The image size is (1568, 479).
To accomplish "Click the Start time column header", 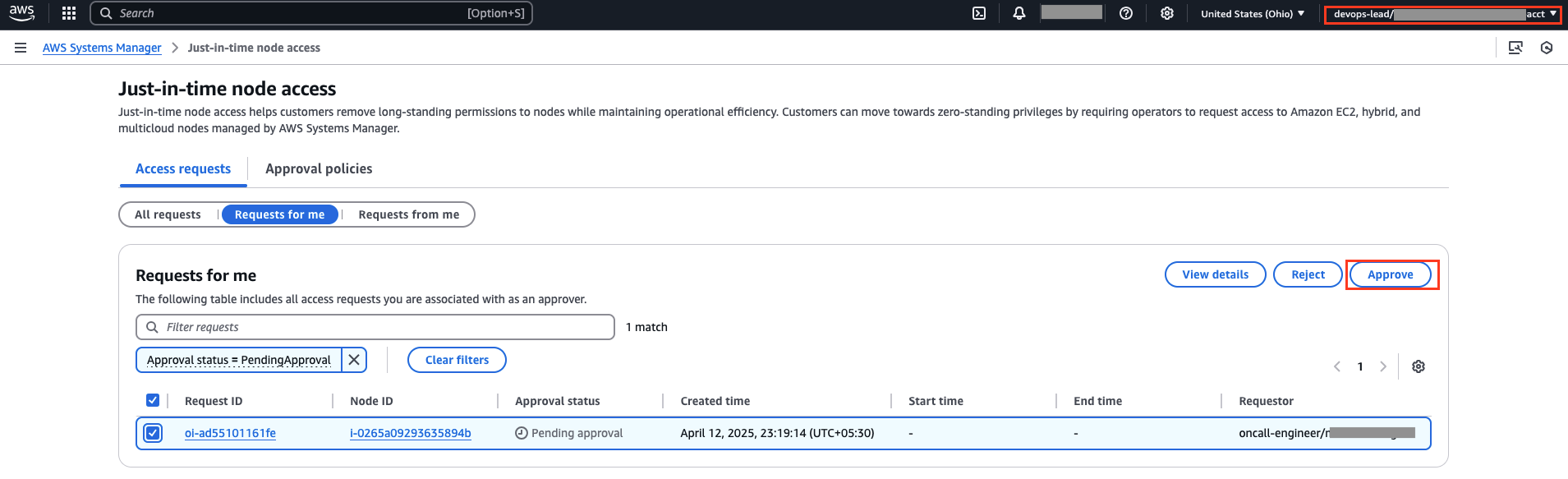I will click(936, 401).
